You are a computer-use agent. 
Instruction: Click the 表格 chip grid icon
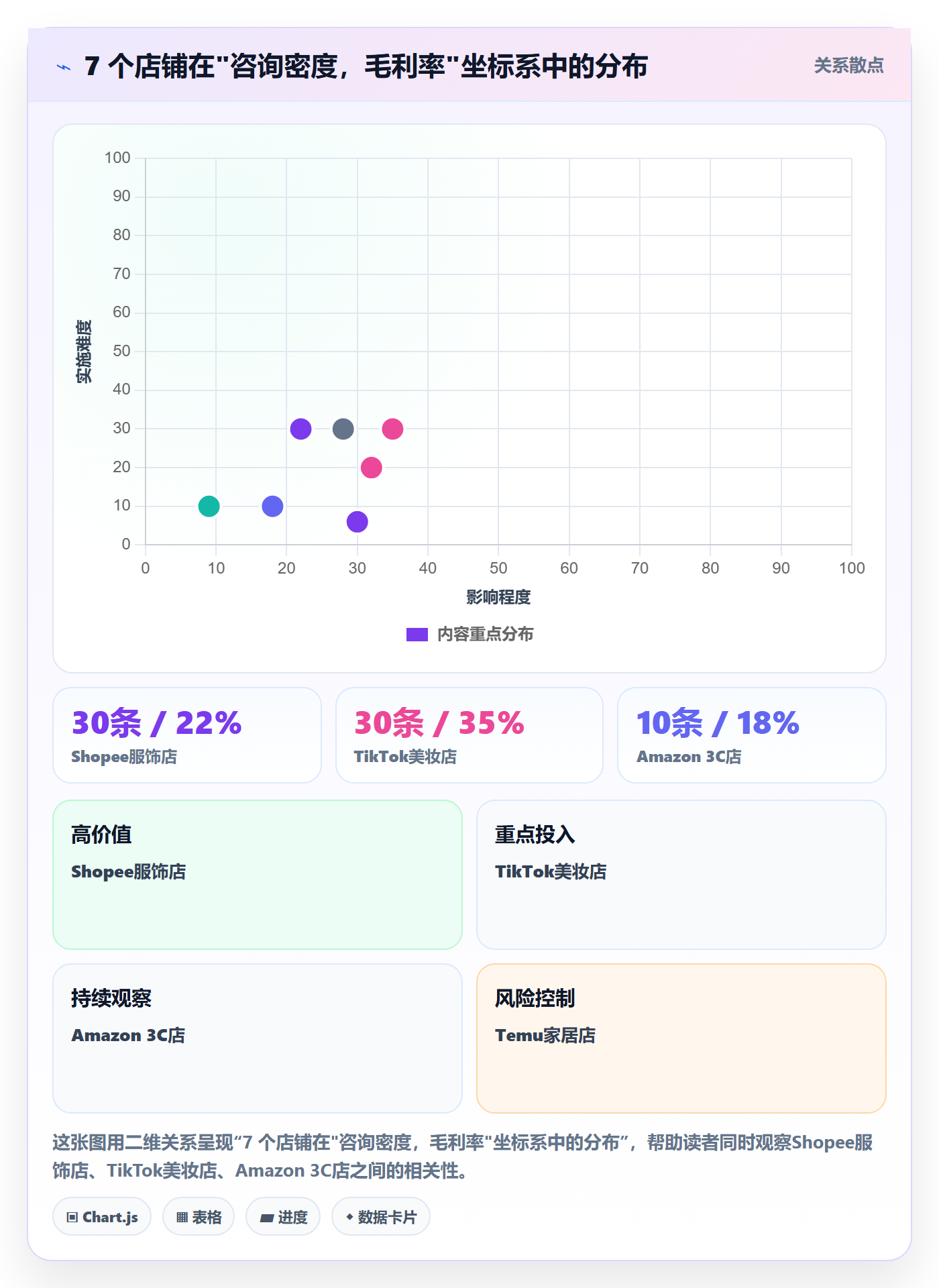coord(182,1218)
